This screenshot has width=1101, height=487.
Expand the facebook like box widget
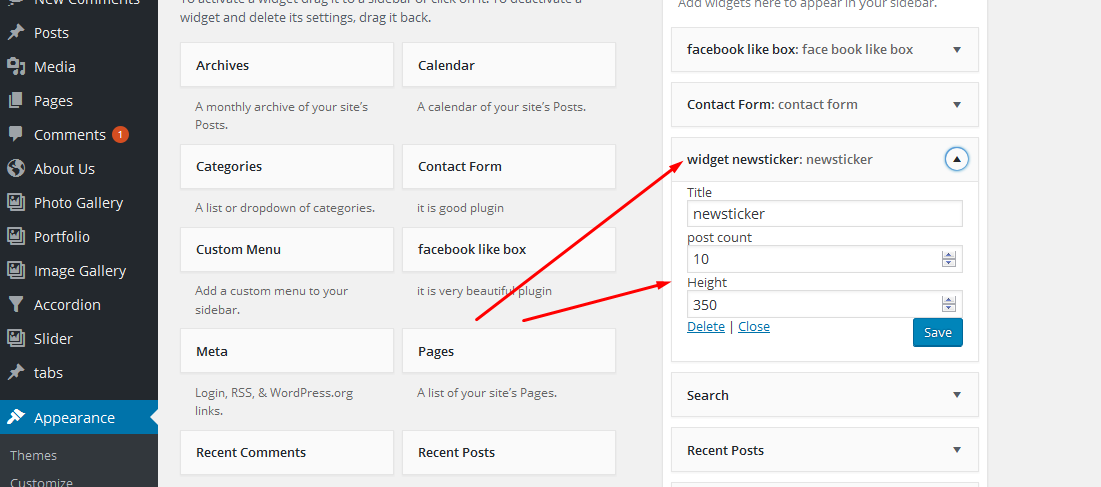(956, 50)
